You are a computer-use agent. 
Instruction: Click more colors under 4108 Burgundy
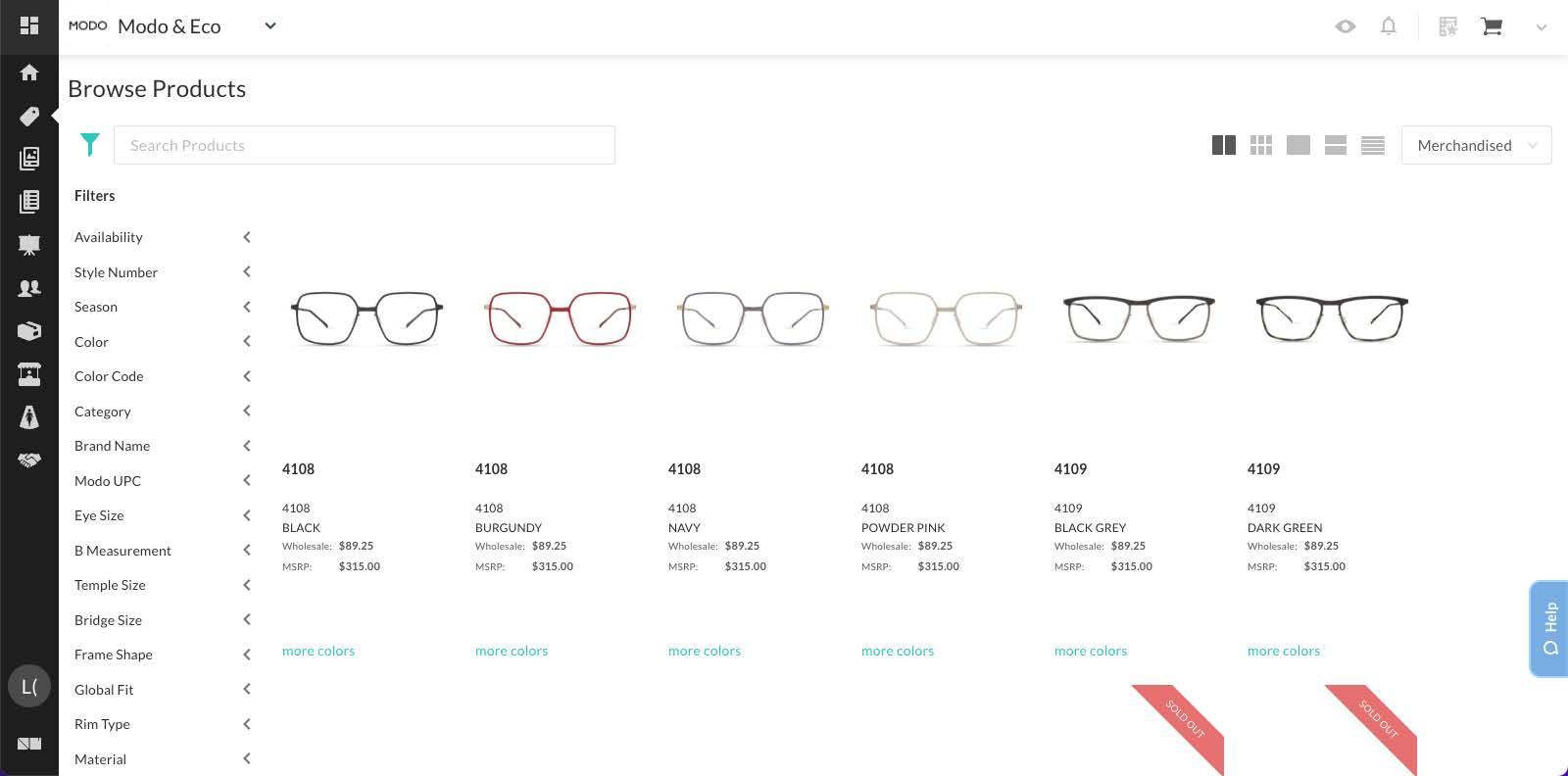pyautogui.click(x=512, y=651)
